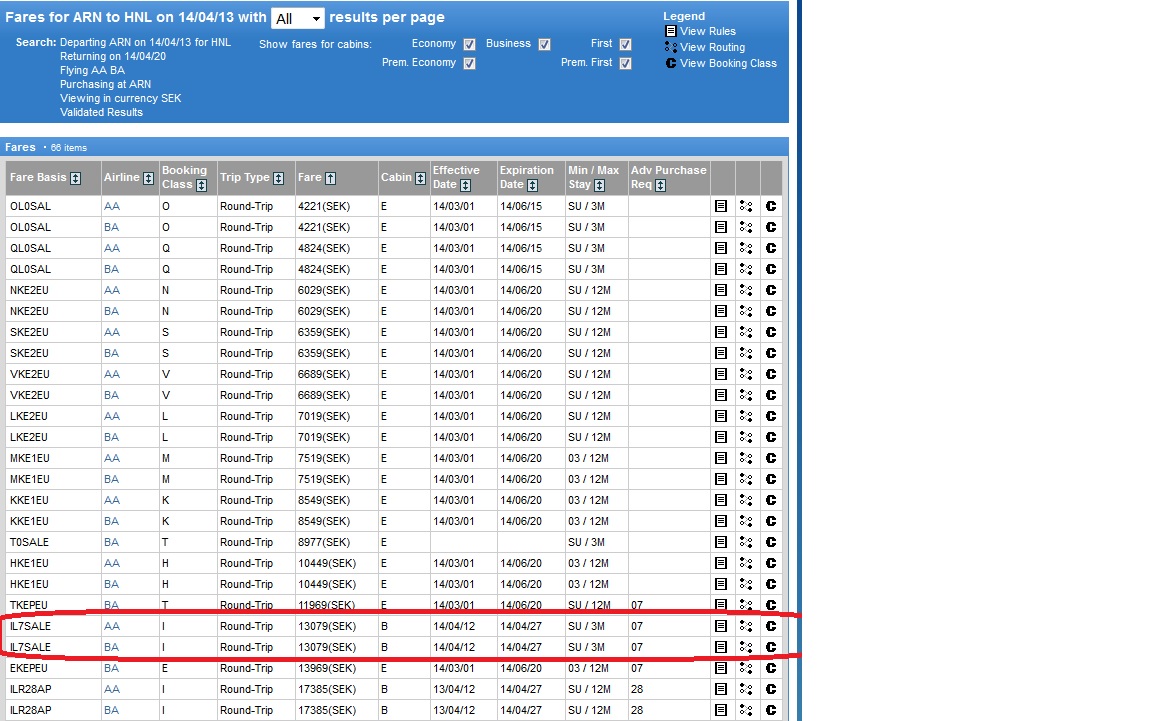View booking class for the T0SALE fare
This screenshot has height=721, width=1152.
point(771,542)
